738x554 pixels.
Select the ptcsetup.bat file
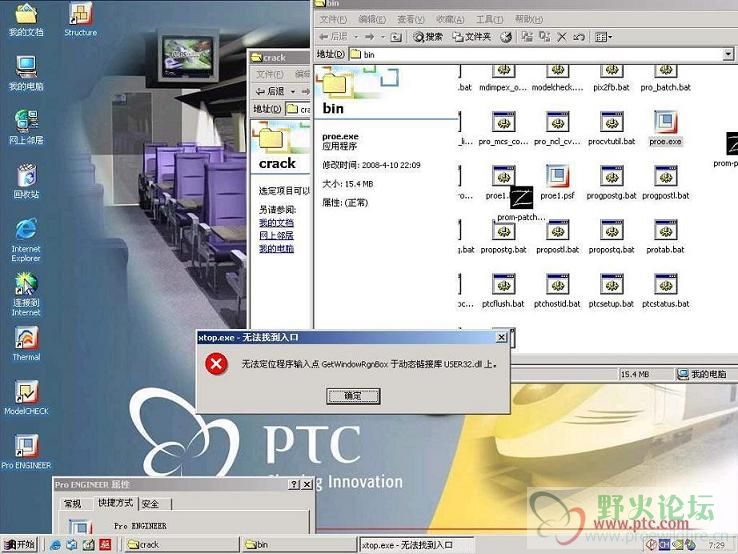611,290
